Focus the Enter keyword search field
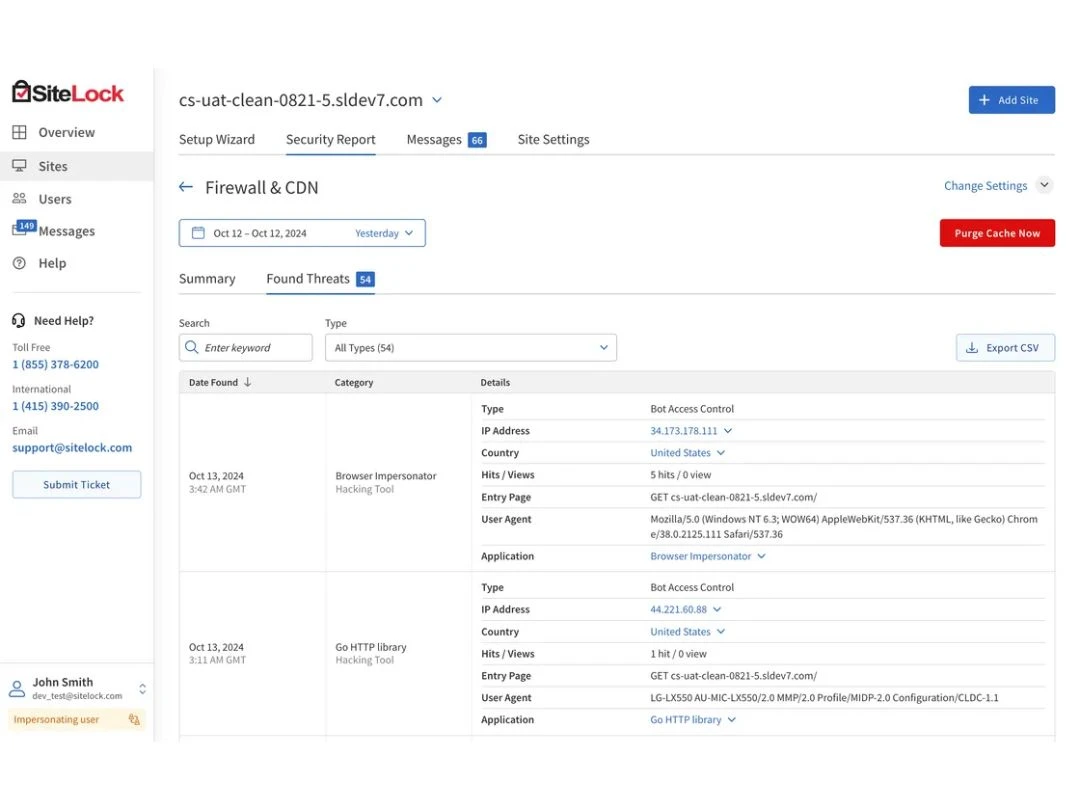 [x=246, y=348]
